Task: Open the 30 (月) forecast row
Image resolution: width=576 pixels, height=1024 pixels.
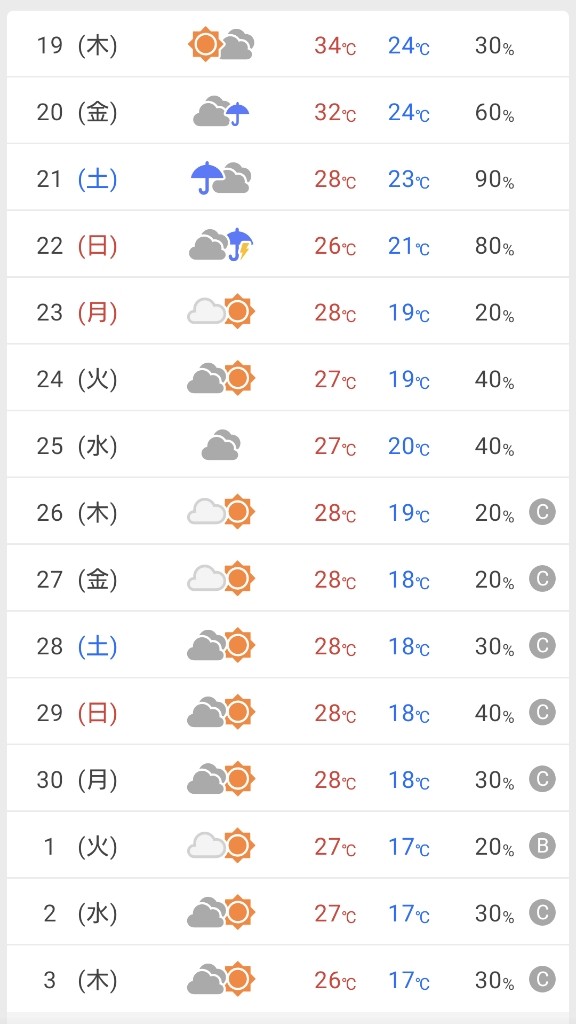Action: point(288,779)
